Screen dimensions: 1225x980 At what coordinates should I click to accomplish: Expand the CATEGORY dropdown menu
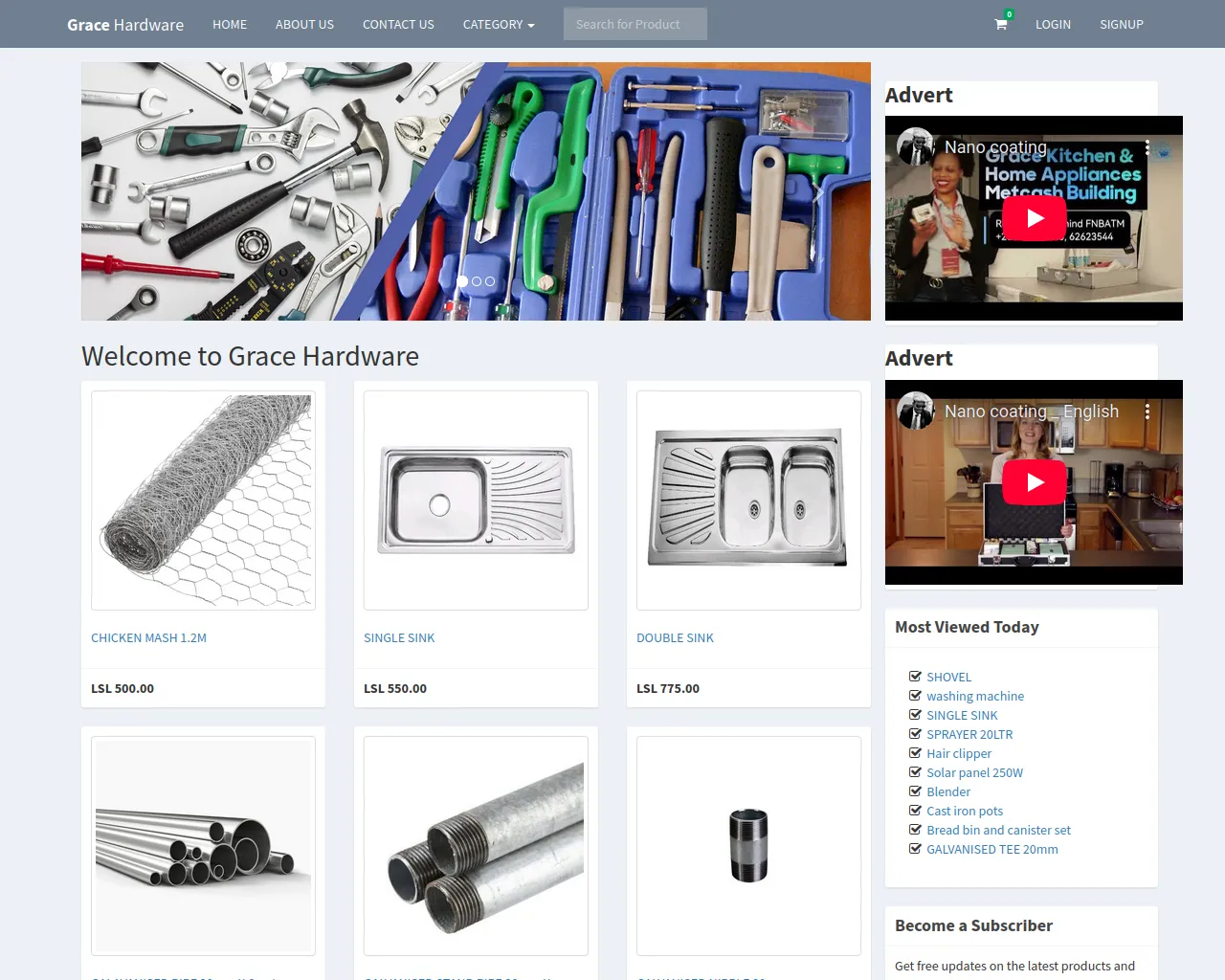(499, 24)
